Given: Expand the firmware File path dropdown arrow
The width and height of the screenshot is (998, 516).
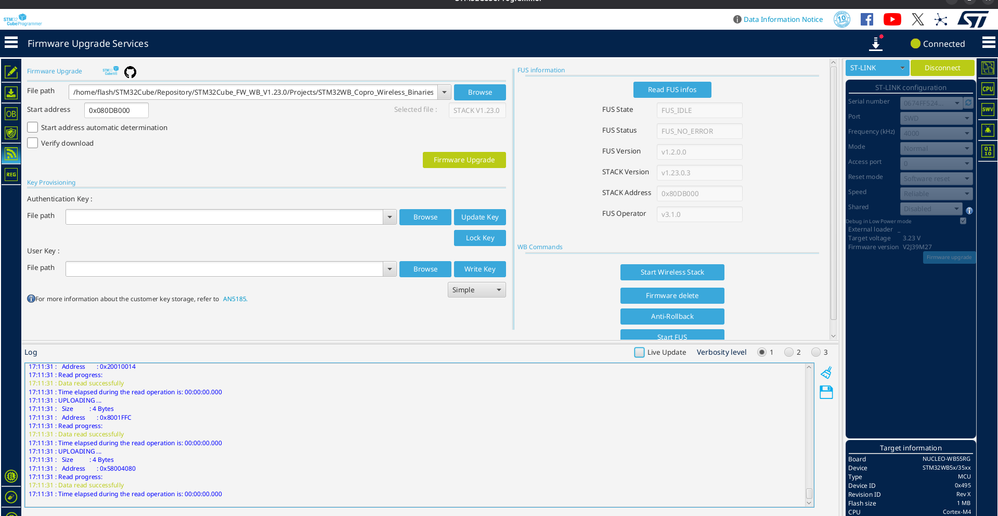Looking at the screenshot, I should tap(444, 92).
